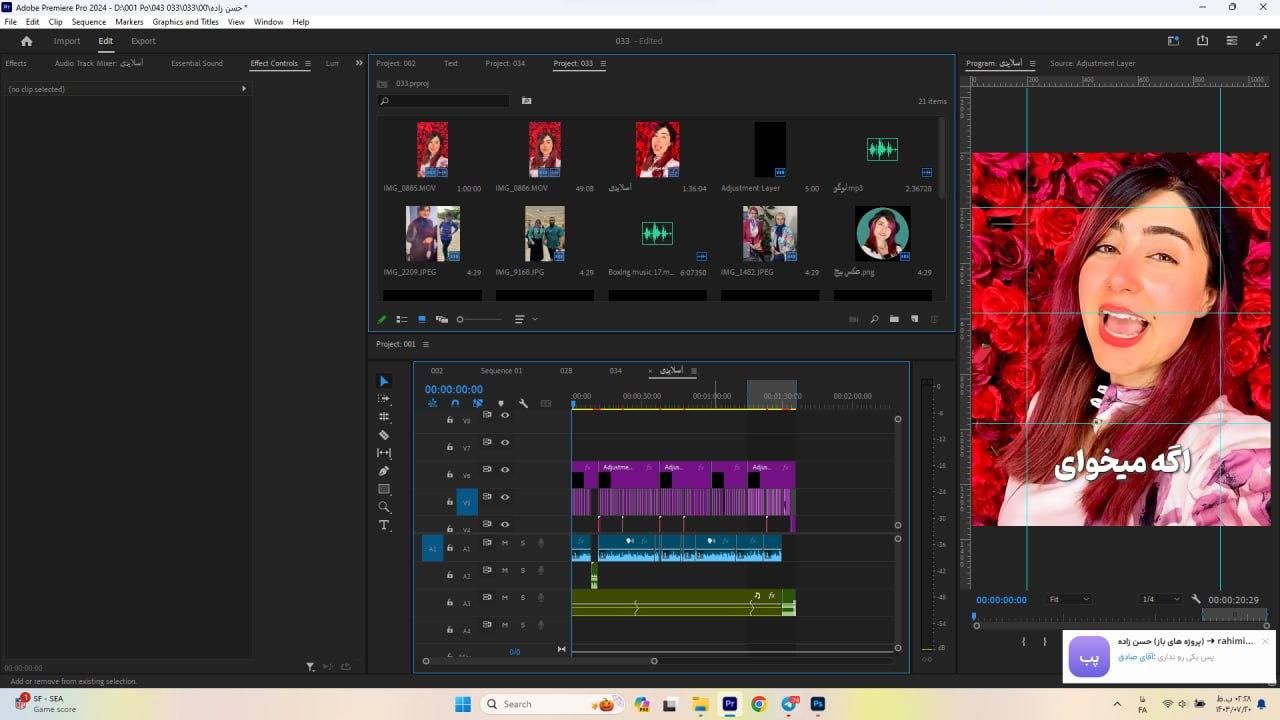Show hidden panel tabs chevron

(x=359, y=63)
